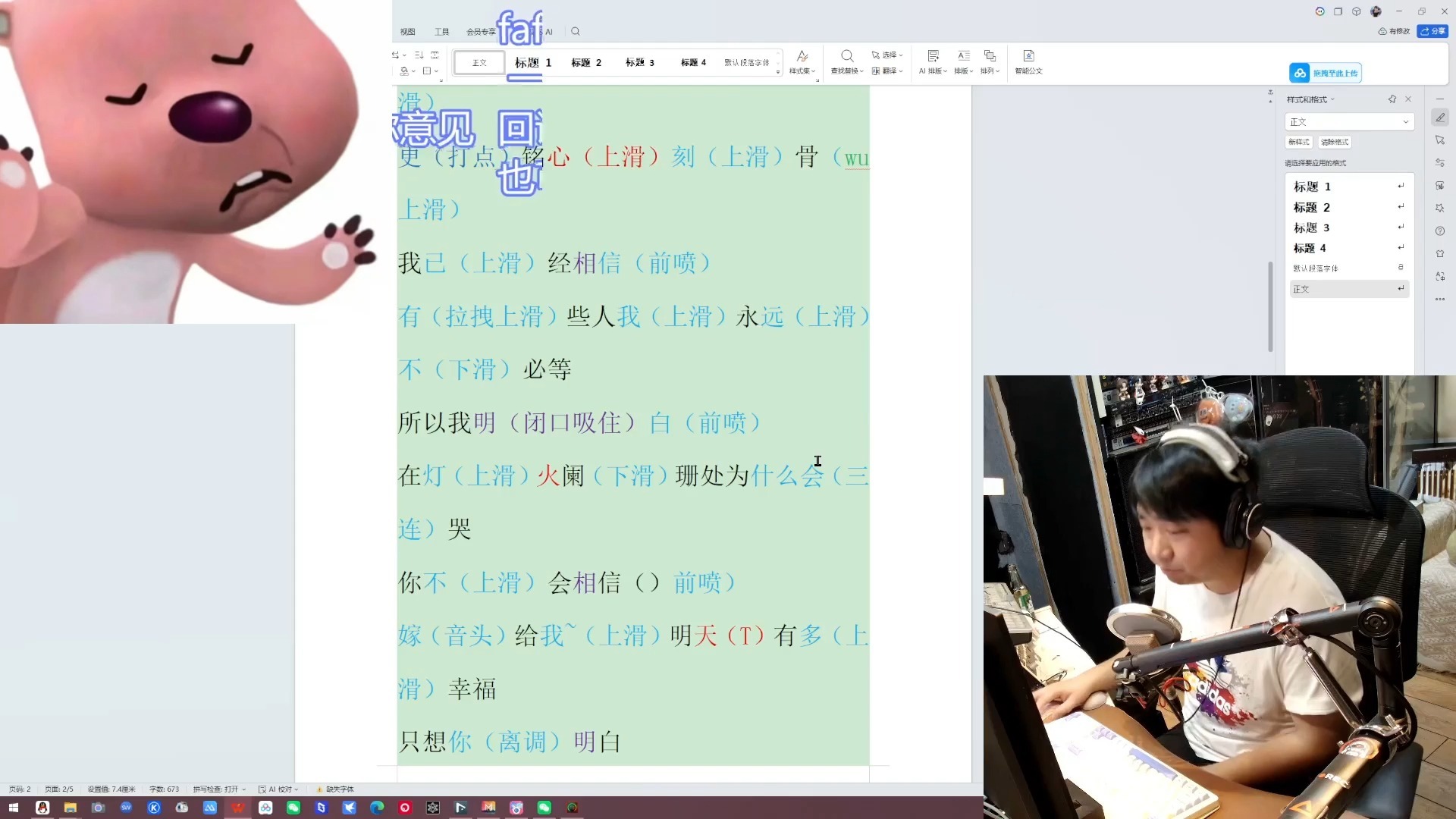Click the cloud upload 拖拽至此上传 button
The width and height of the screenshot is (1456, 819).
coord(1325,73)
